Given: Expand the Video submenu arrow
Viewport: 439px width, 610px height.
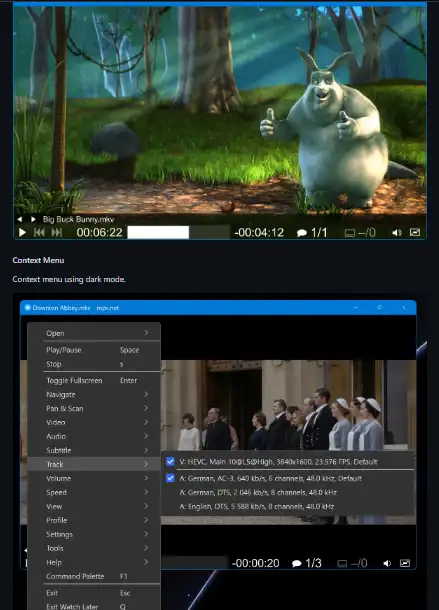Looking at the screenshot, I should [146, 422].
